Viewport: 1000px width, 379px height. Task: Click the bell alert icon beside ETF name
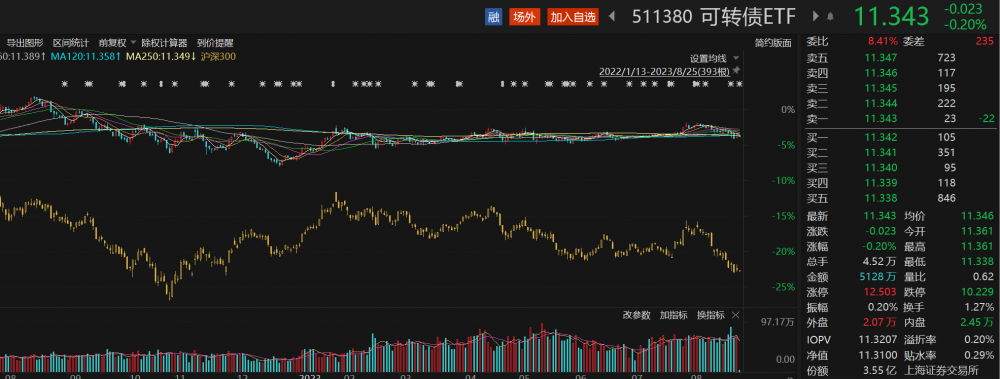(x=830, y=17)
